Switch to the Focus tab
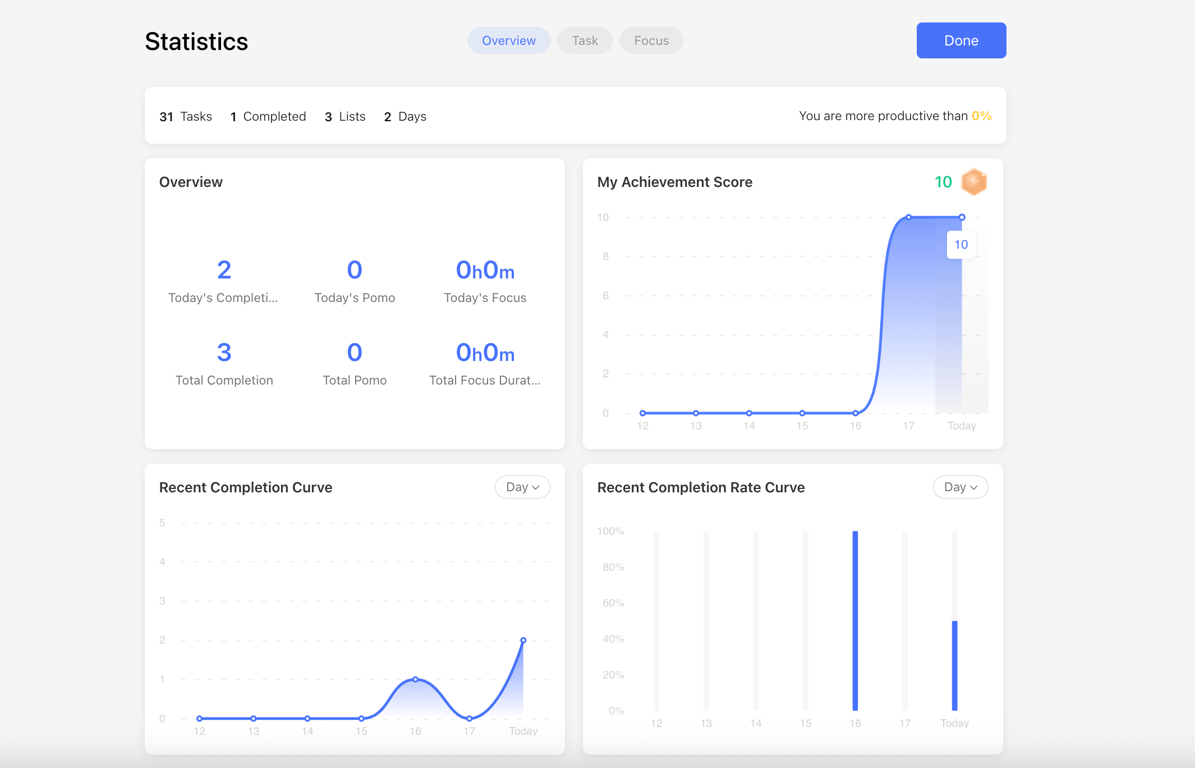The image size is (1195, 768). click(x=651, y=40)
